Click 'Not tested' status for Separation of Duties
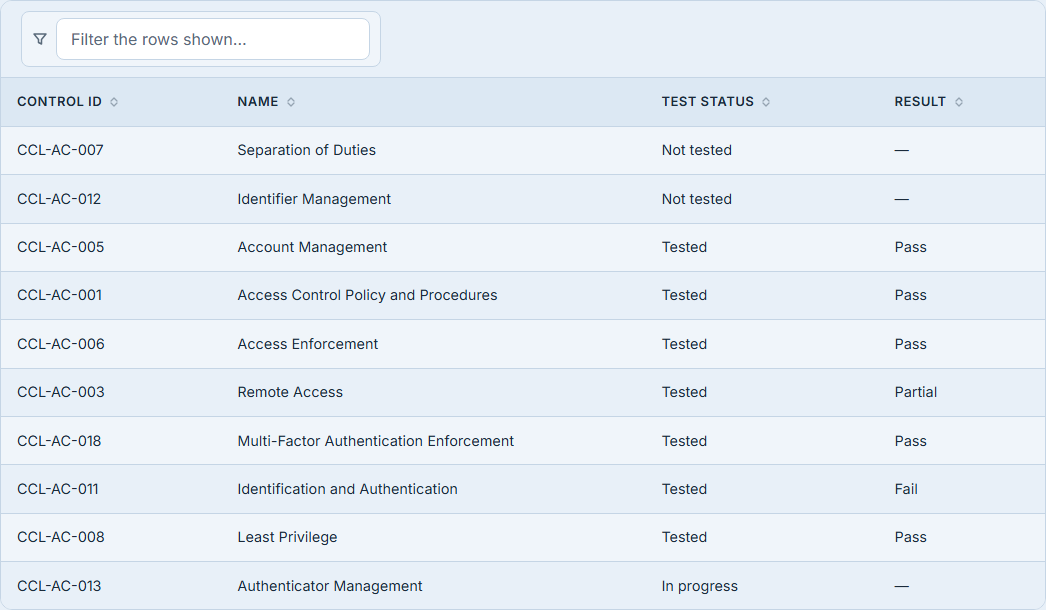 pos(696,150)
